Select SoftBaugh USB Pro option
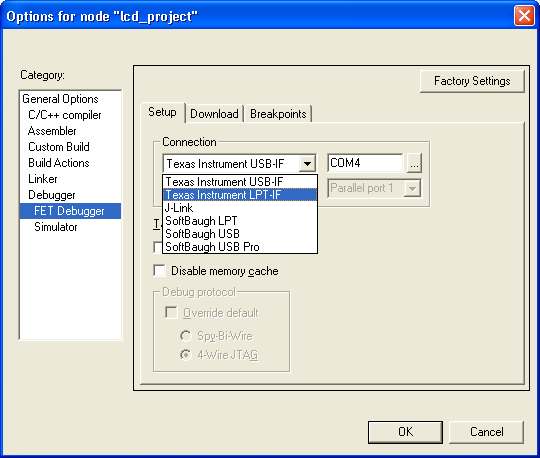This screenshot has width=540, height=458. 240,247
